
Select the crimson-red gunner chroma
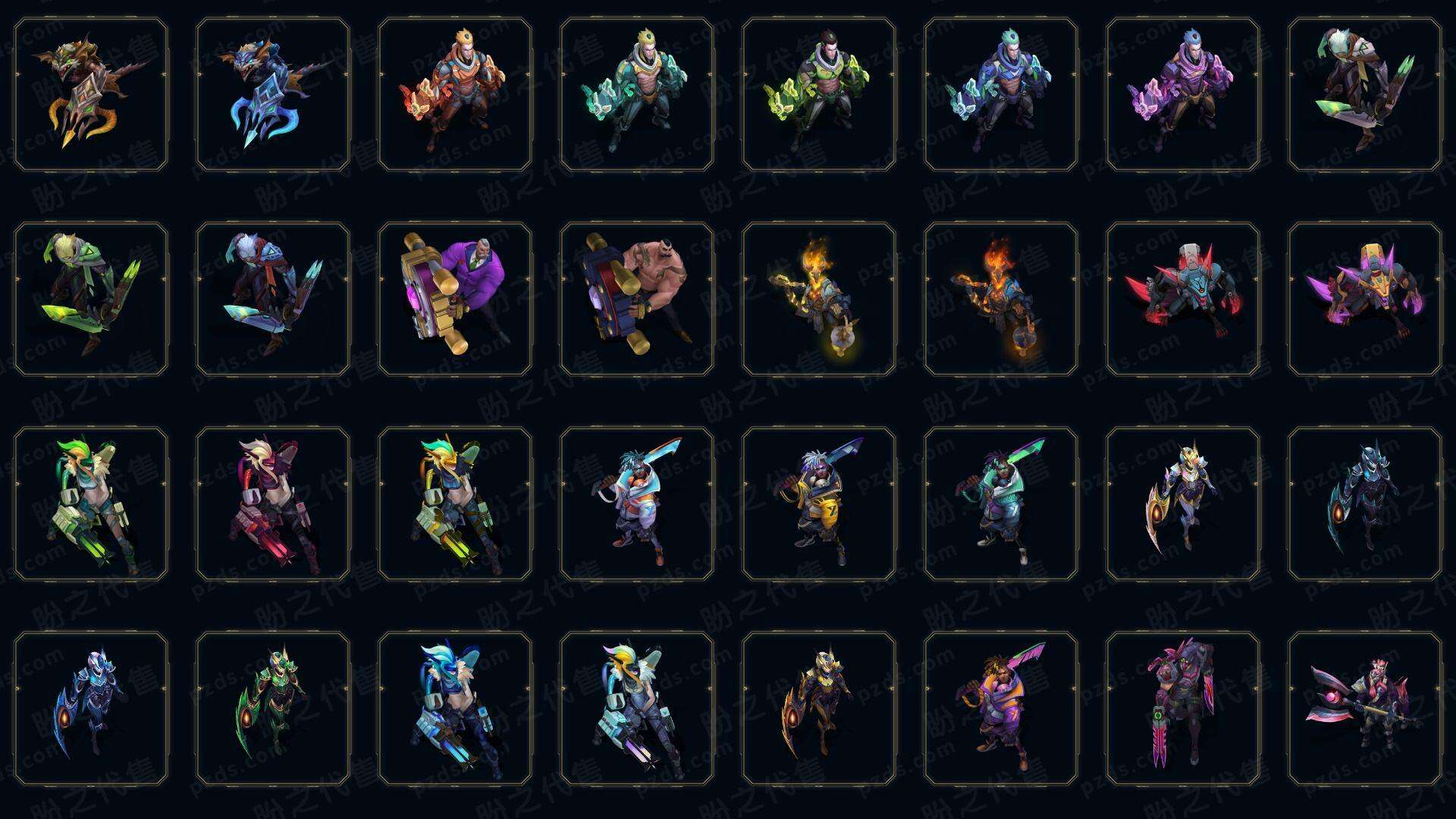pyautogui.click(x=273, y=504)
